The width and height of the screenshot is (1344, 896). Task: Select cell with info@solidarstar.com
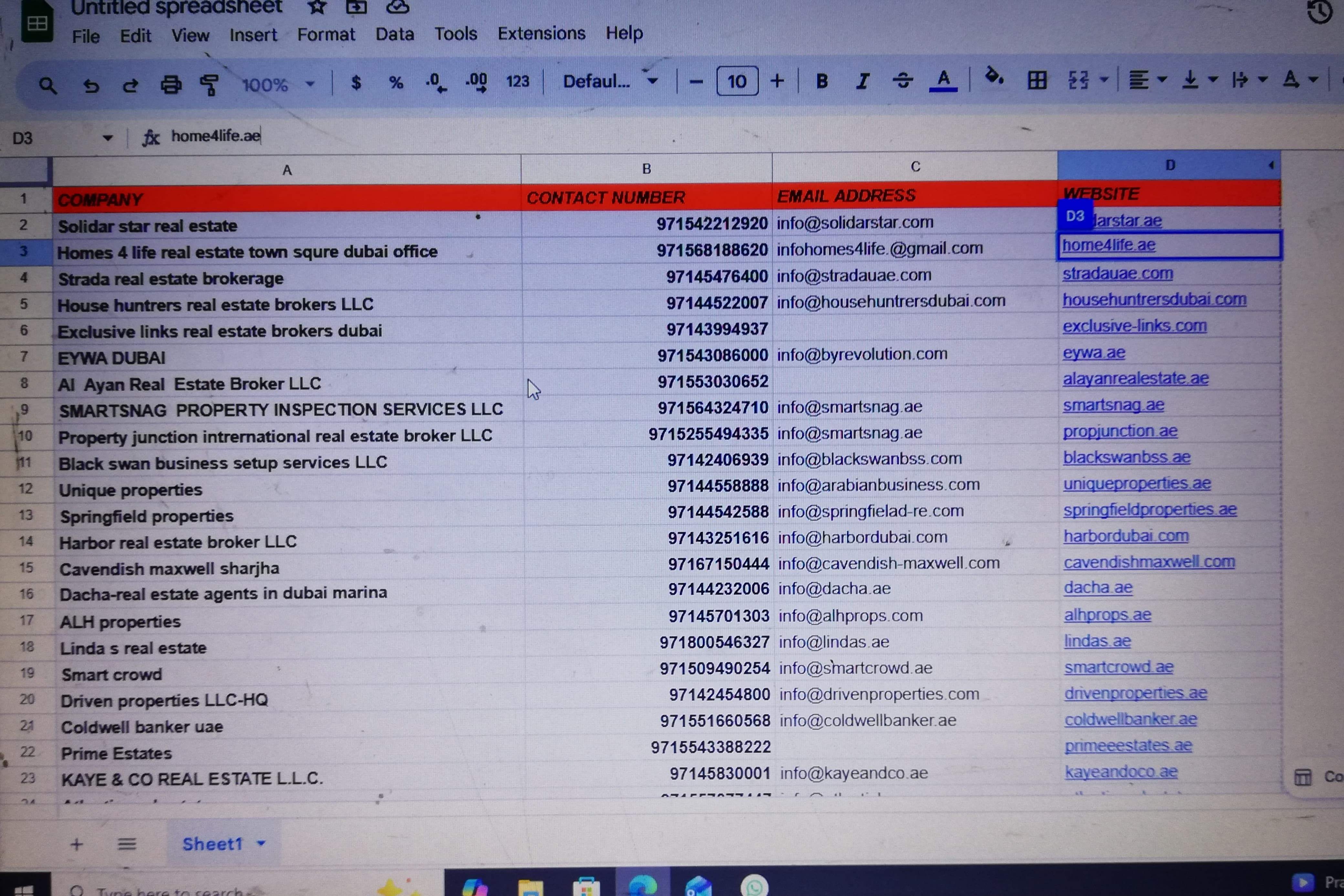click(914, 222)
